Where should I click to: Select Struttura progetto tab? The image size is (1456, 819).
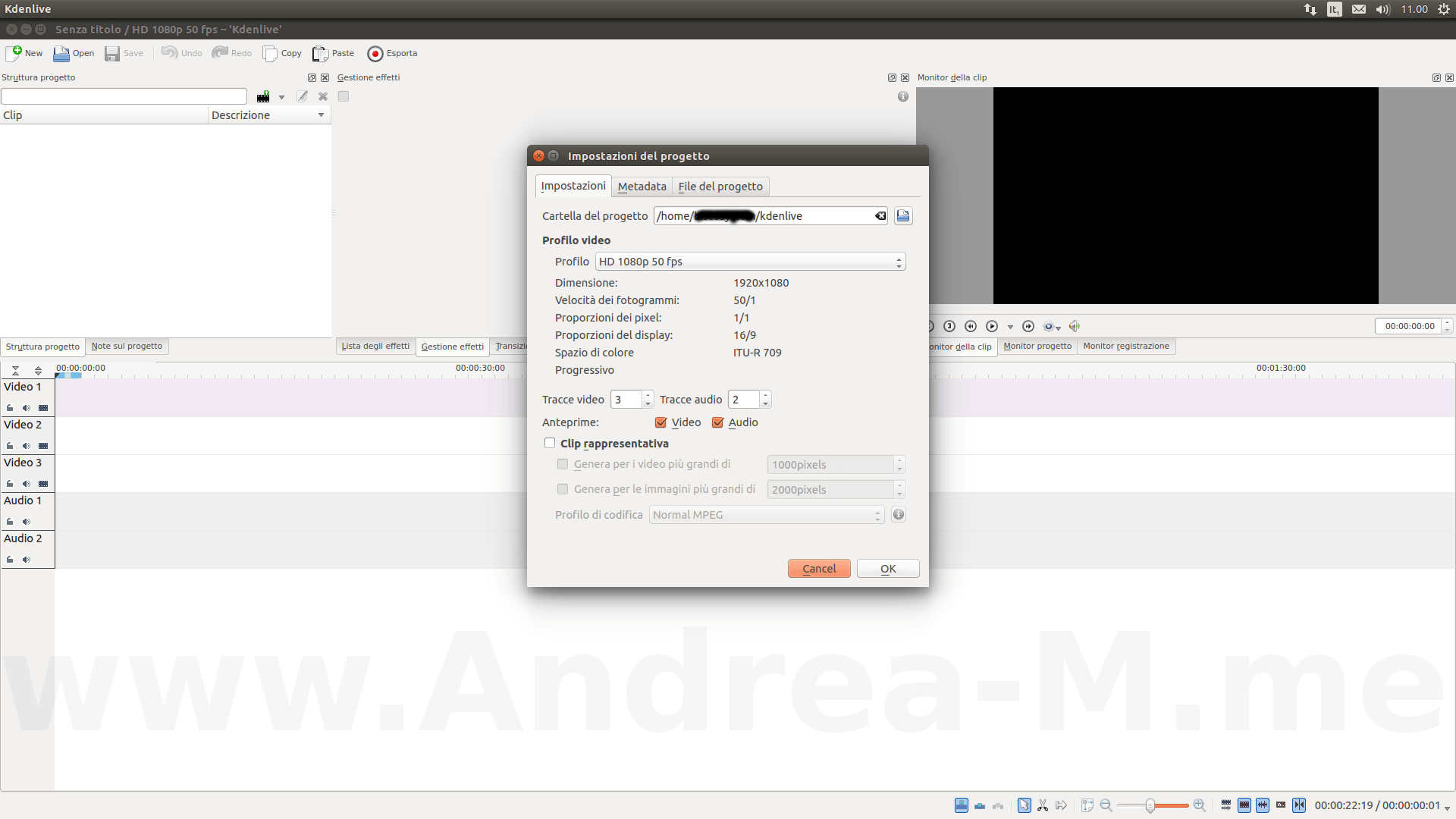point(42,347)
